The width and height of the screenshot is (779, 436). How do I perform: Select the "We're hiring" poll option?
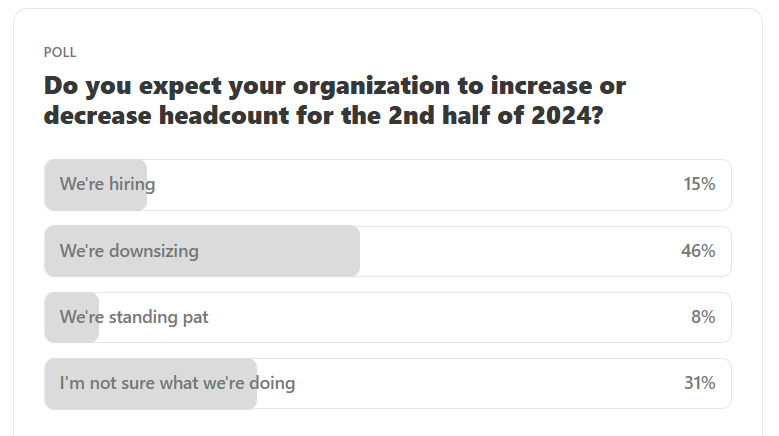tap(388, 185)
